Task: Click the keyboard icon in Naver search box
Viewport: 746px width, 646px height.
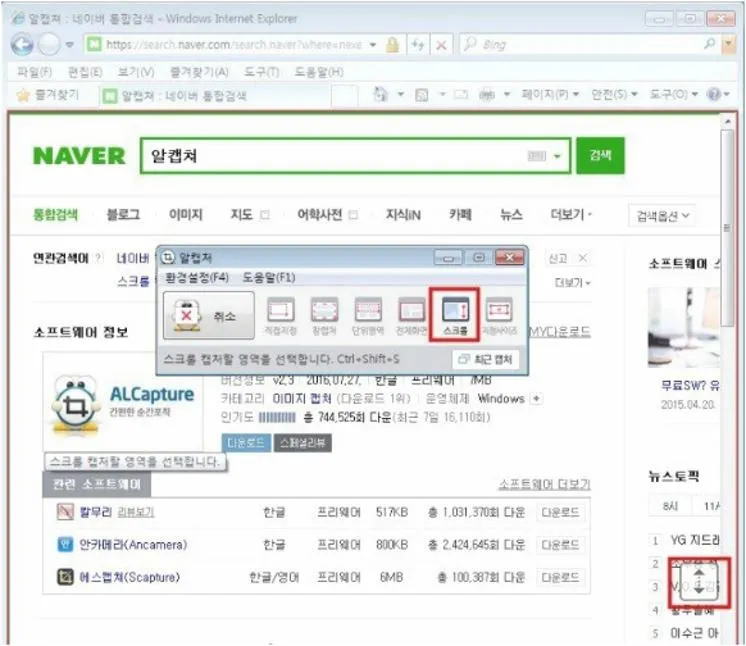Action: pos(537,156)
